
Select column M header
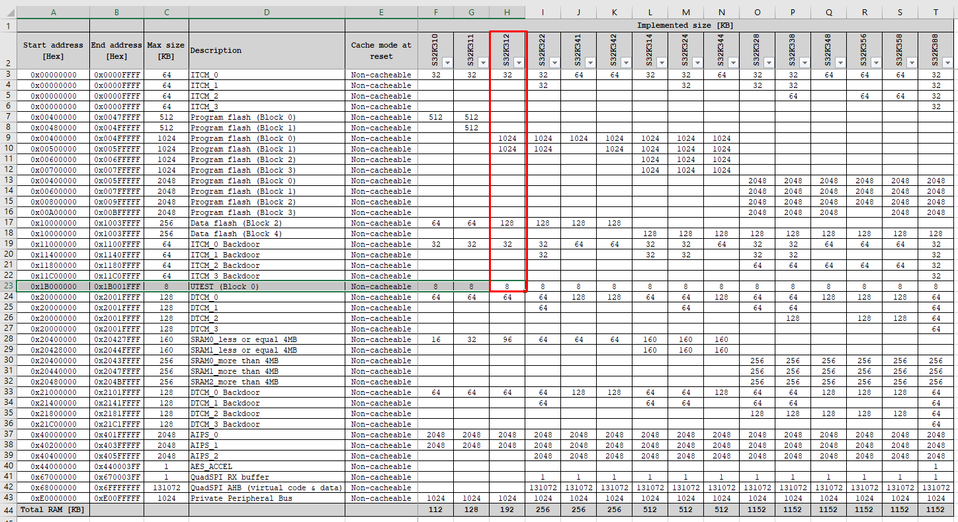click(x=686, y=12)
